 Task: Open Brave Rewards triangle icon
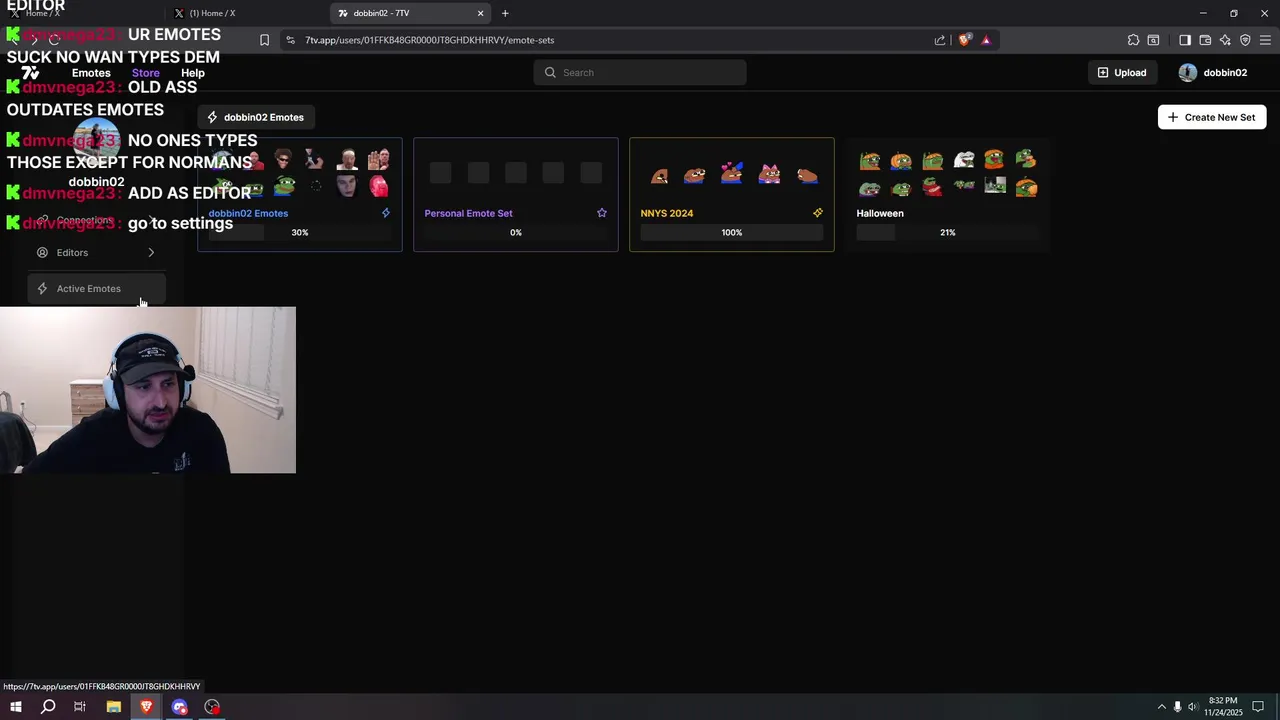[x=986, y=40]
